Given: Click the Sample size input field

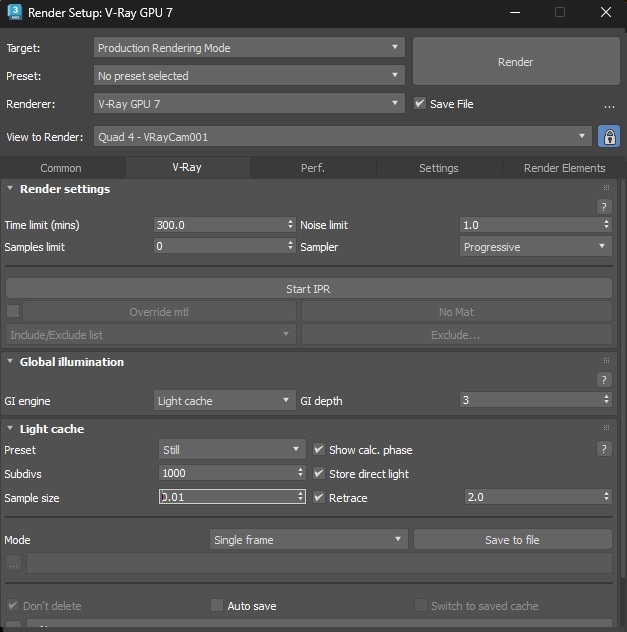Looking at the screenshot, I should (x=228, y=497).
